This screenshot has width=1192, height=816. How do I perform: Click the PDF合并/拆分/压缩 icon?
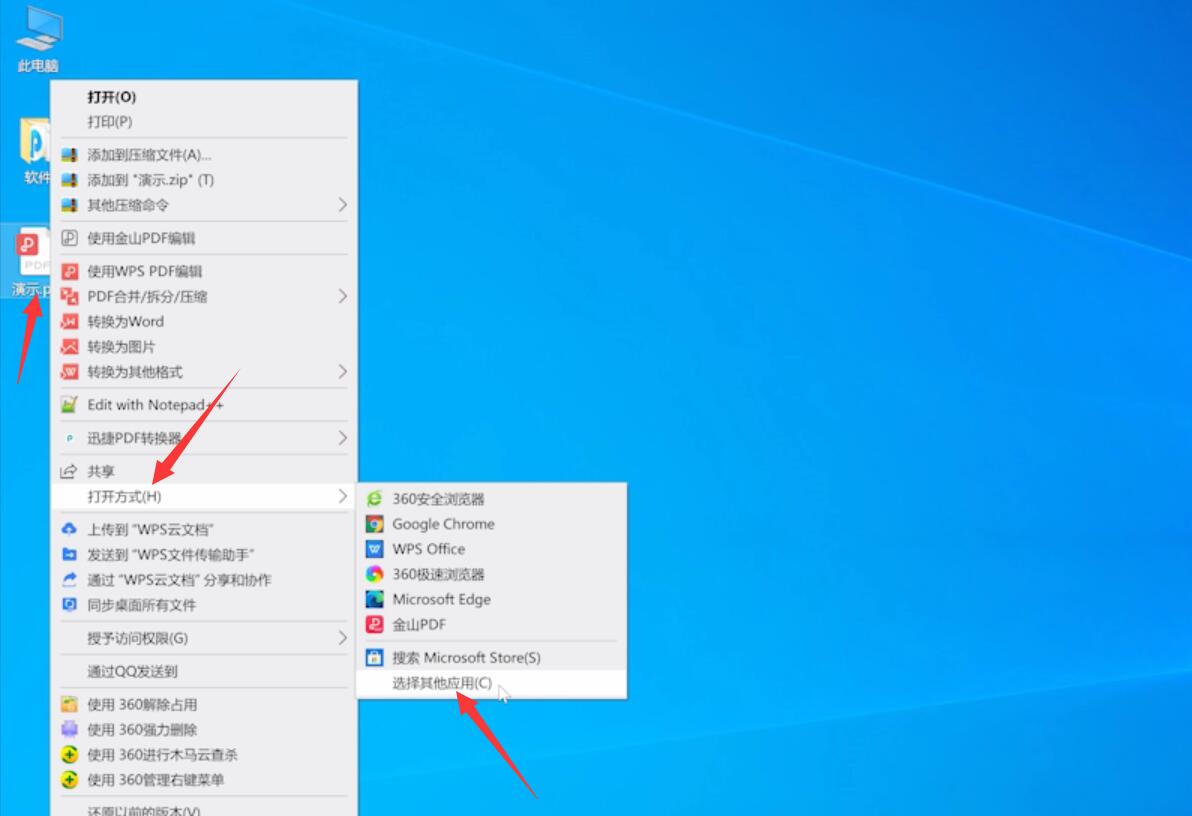tap(69, 297)
